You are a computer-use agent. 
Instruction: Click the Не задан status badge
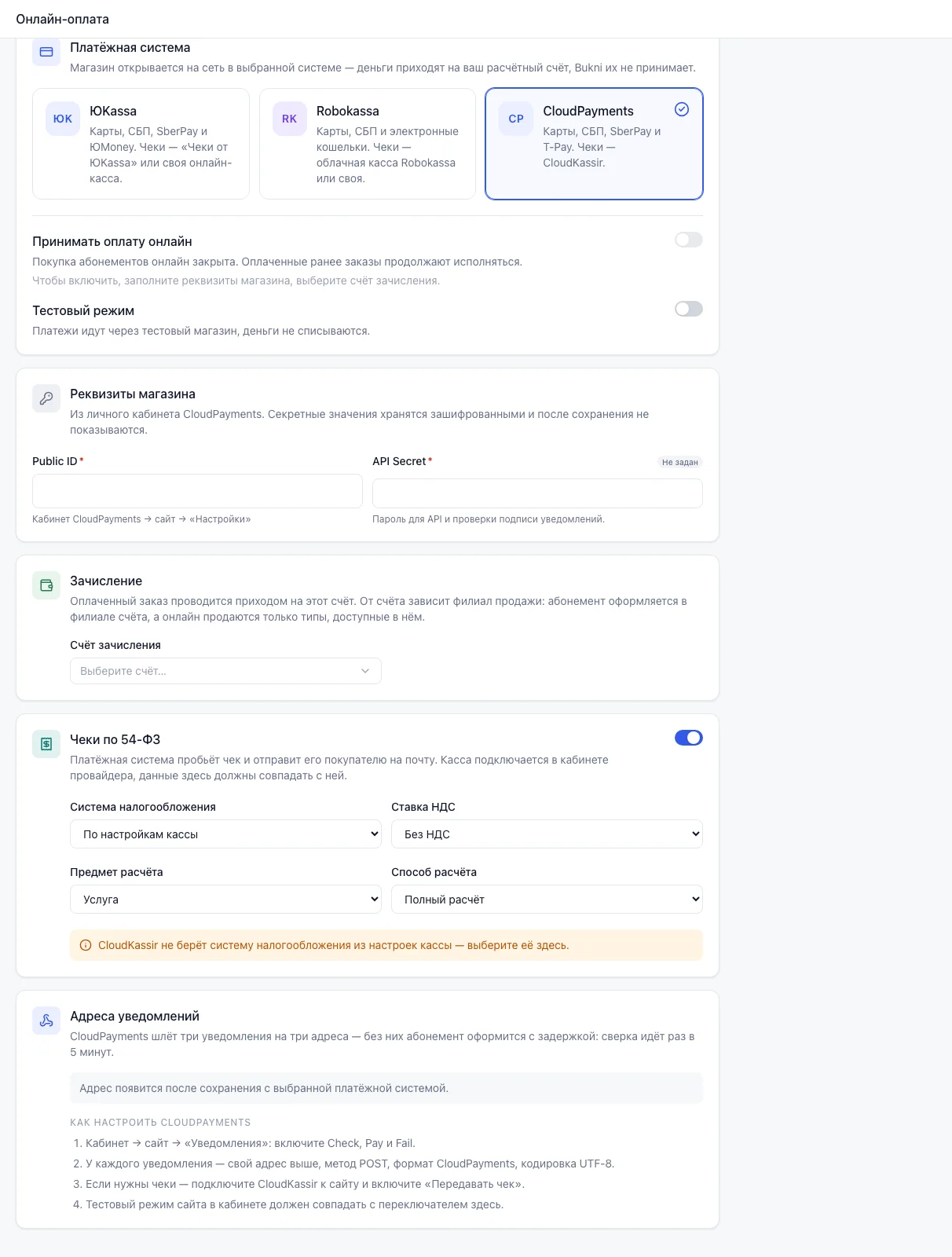(x=679, y=462)
